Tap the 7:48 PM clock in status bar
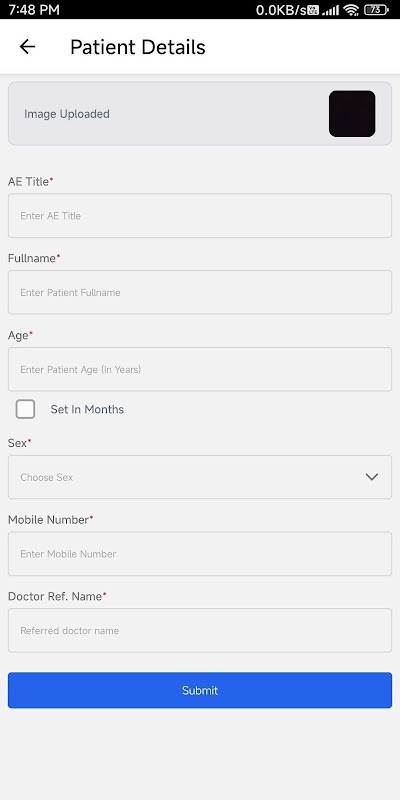Viewport: 400px width, 800px height. (x=34, y=10)
